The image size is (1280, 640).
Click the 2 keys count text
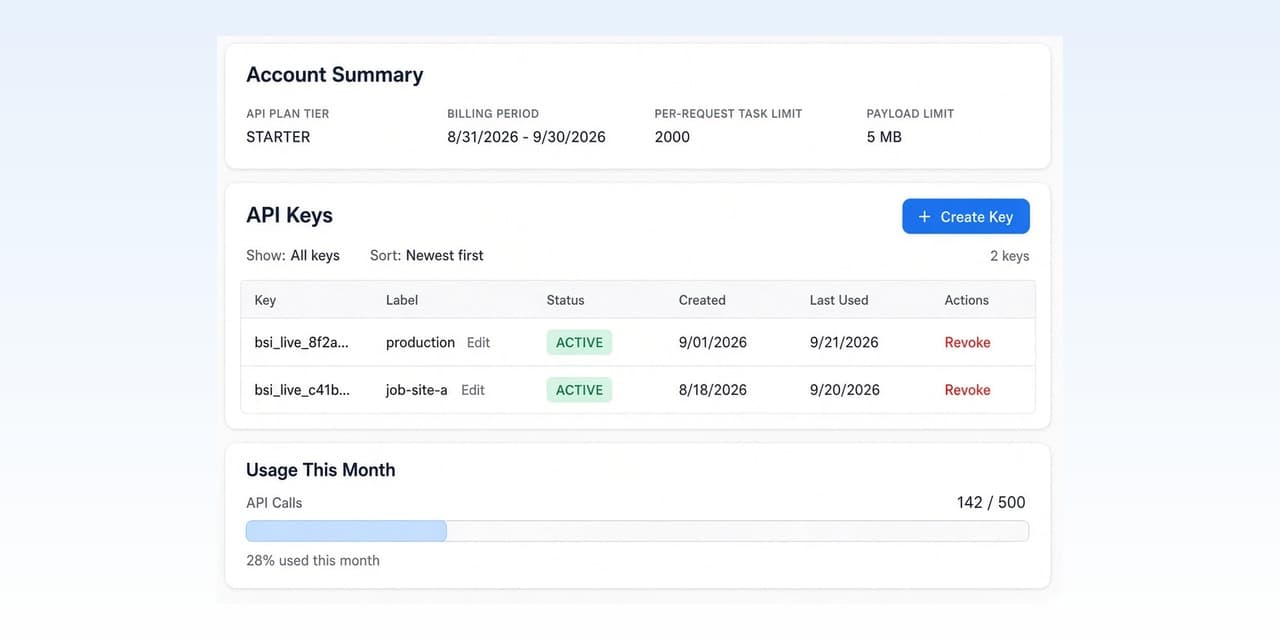tap(1010, 256)
